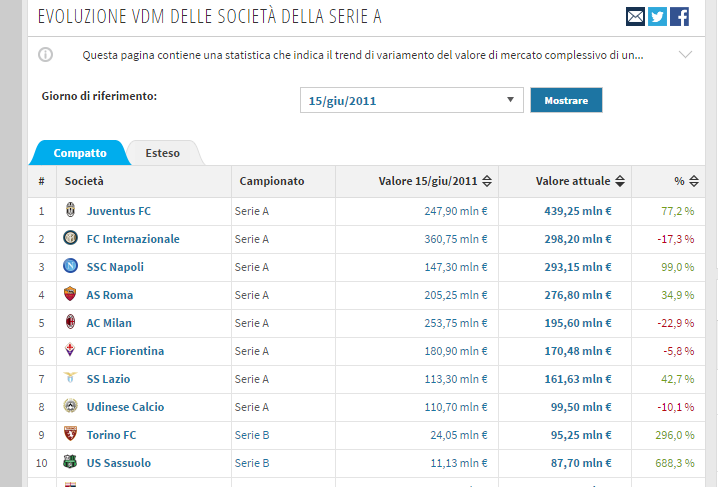
Task: Click the Torino FC club crest
Action: tap(70, 435)
